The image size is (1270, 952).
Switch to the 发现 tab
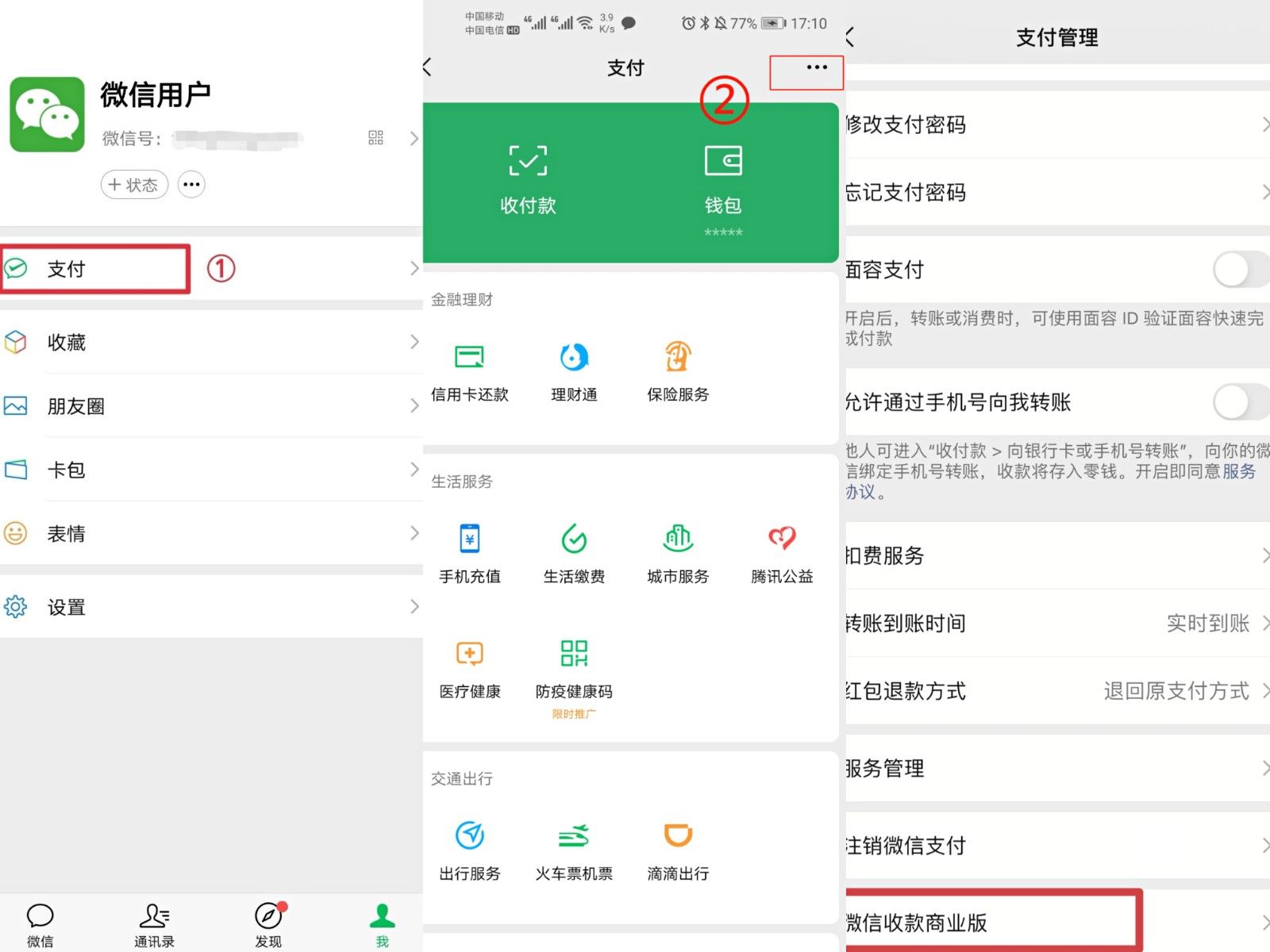[x=268, y=925]
